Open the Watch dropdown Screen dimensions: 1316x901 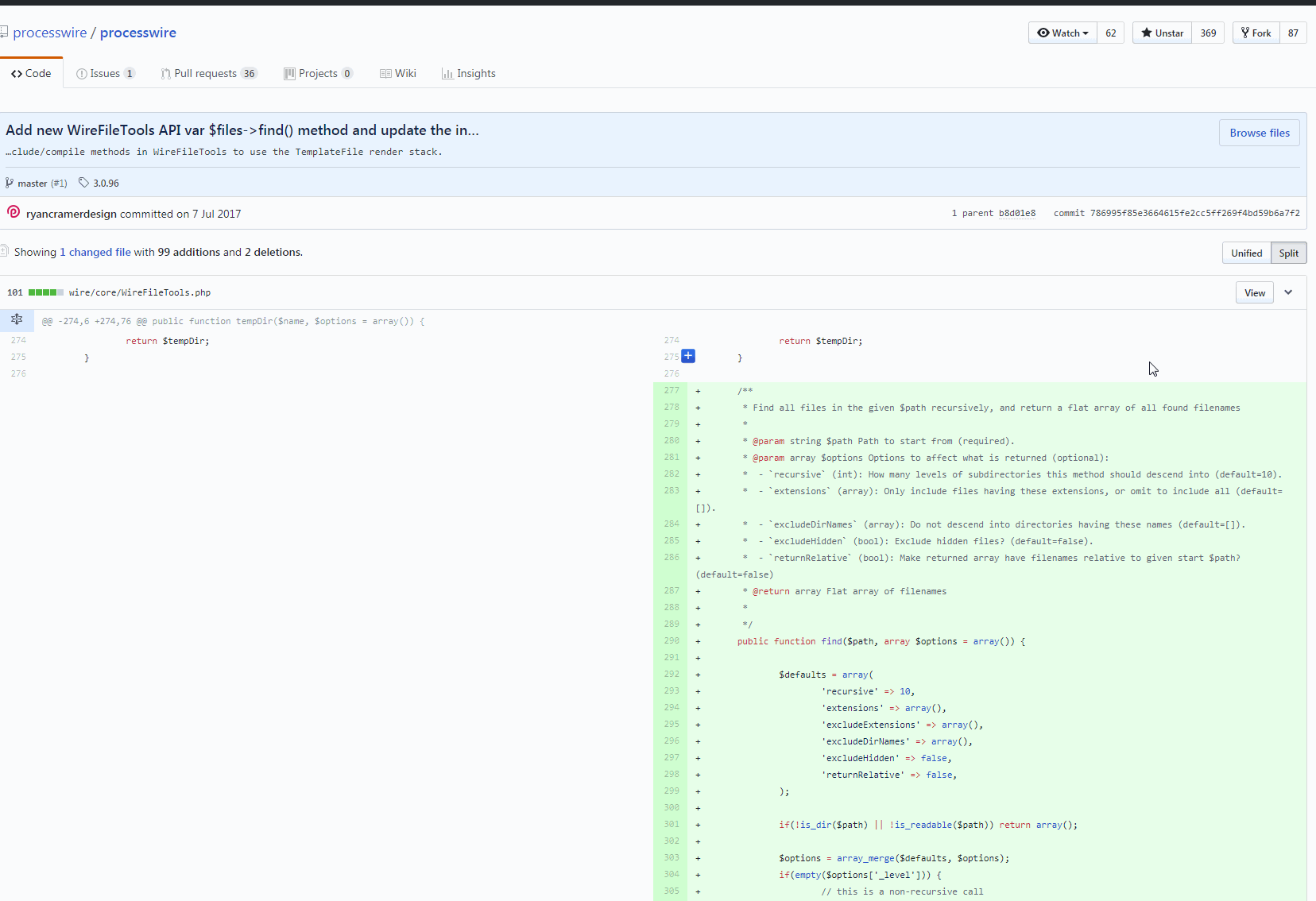coord(1062,33)
